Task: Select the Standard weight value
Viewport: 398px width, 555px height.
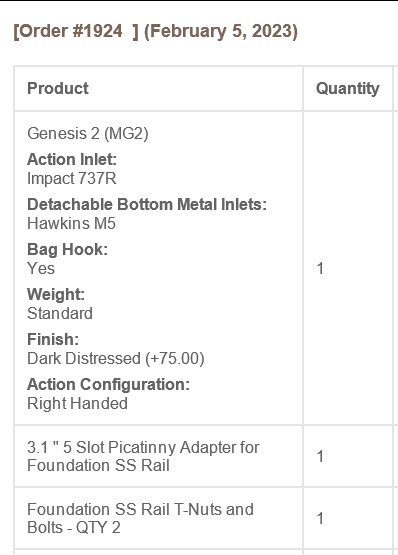Action: click(60, 313)
